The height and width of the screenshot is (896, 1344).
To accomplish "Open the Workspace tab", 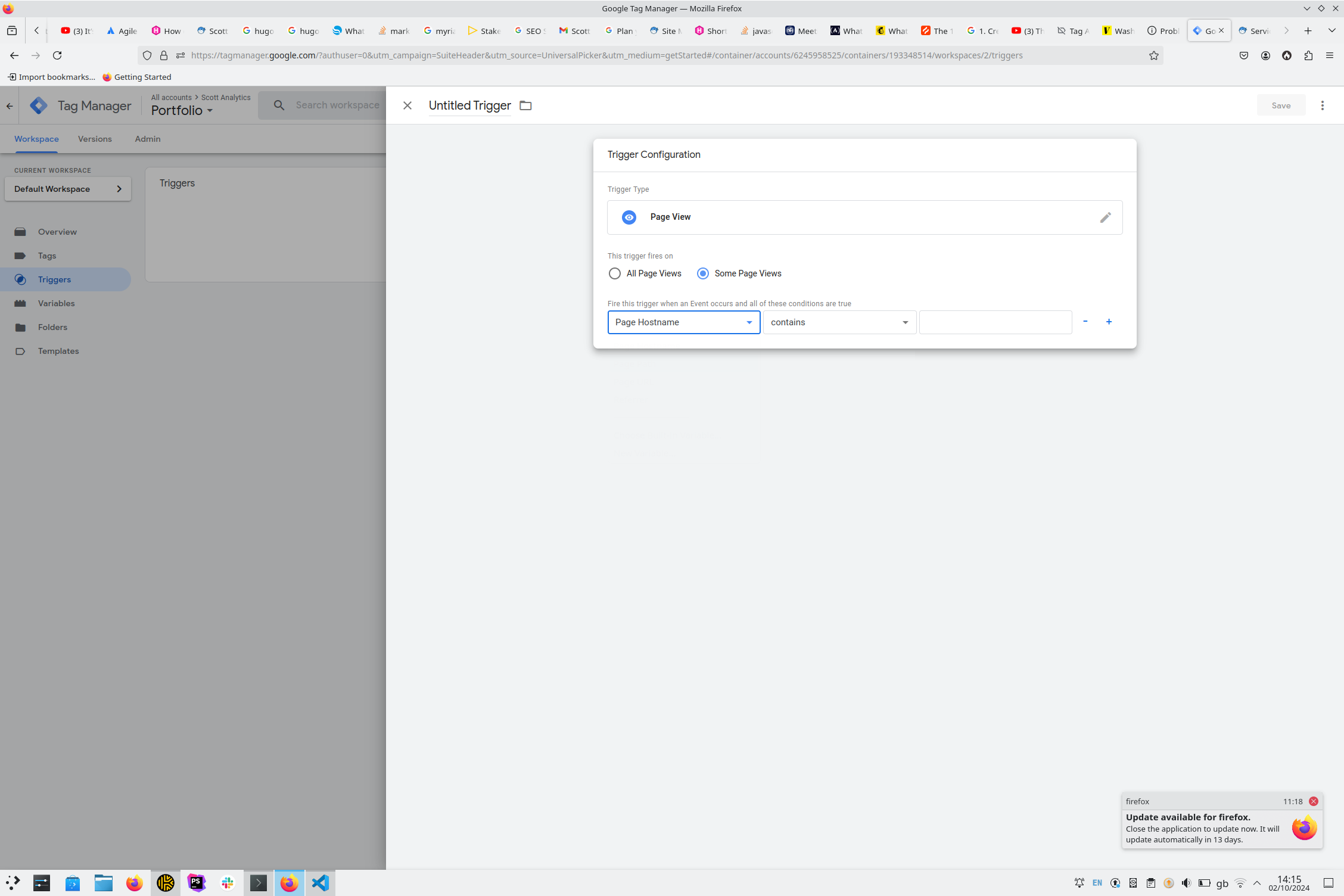I will pos(36,139).
